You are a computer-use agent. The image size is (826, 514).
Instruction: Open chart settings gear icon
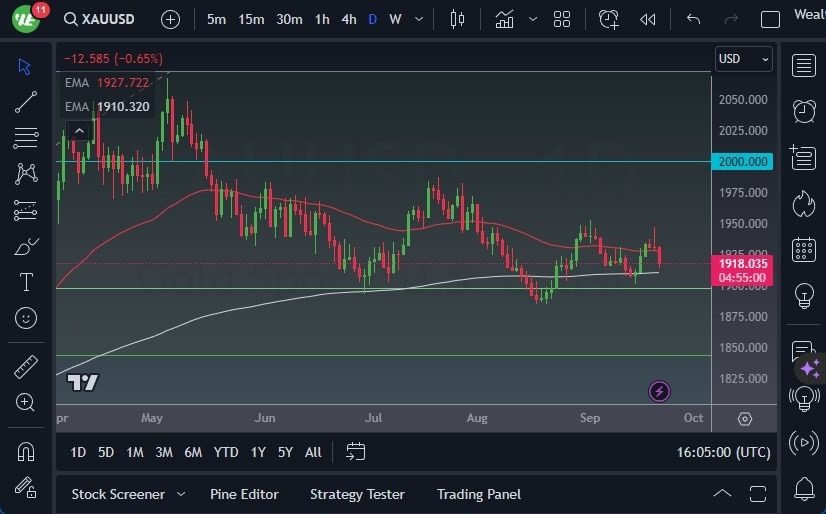pos(745,419)
